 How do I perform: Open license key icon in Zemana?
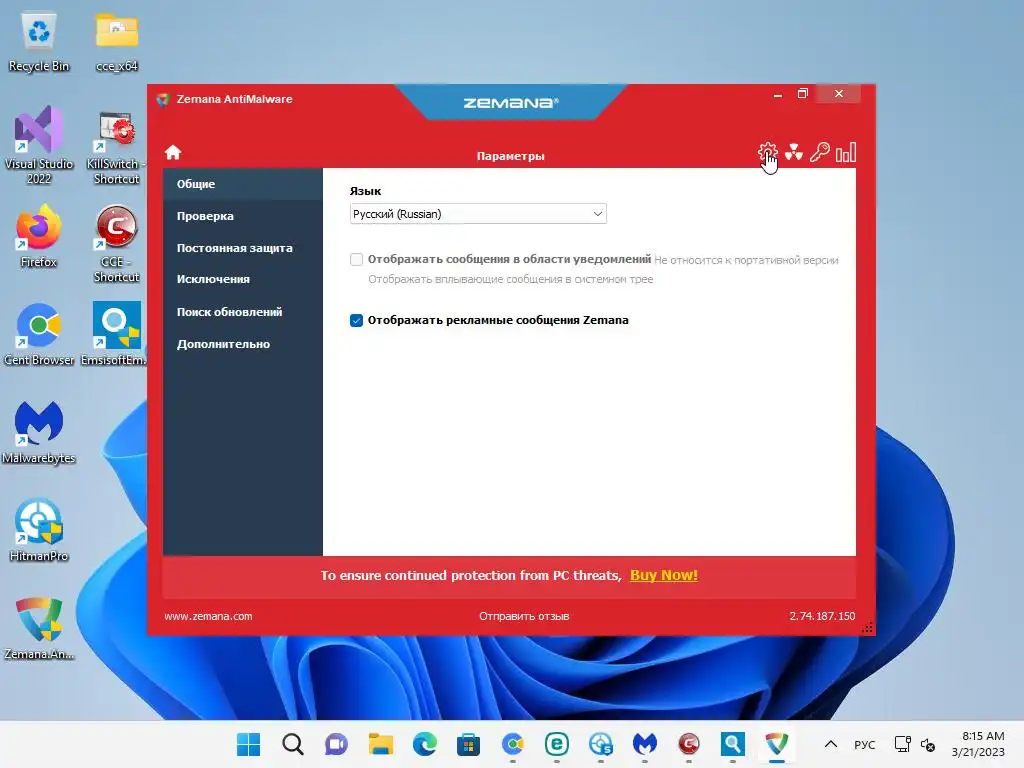pyautogui.click(x=820, y=153)
